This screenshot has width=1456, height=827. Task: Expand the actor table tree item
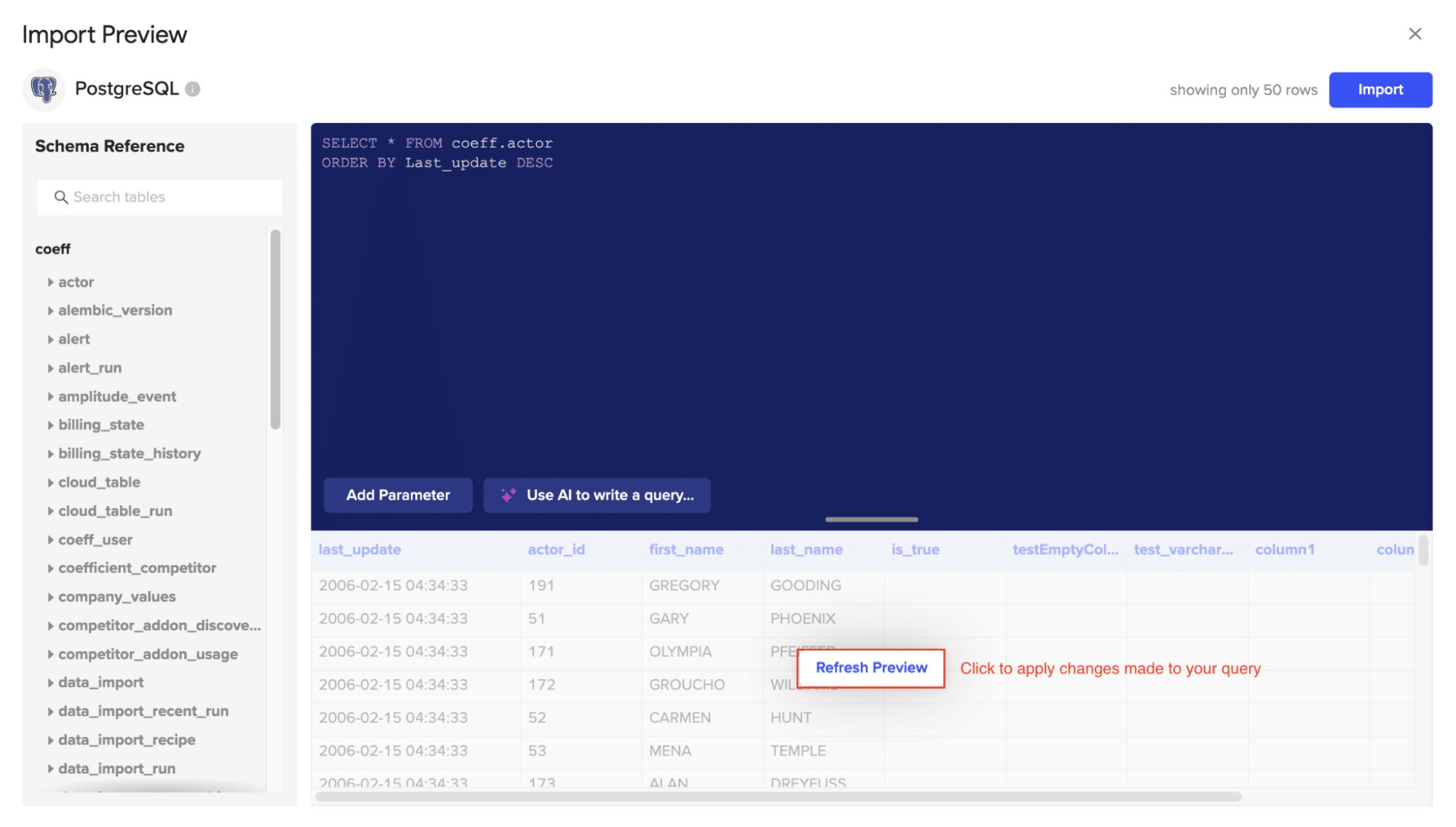coord(50,282)
